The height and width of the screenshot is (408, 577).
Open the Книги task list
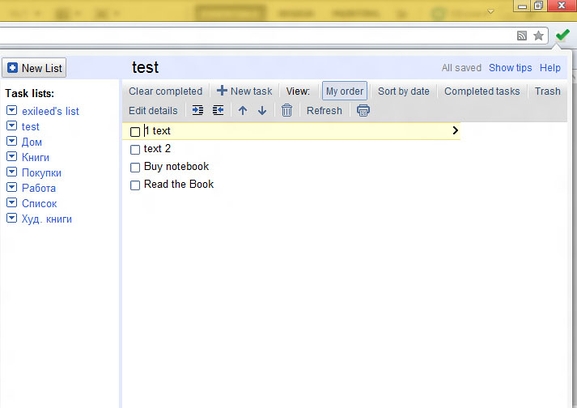35,157
